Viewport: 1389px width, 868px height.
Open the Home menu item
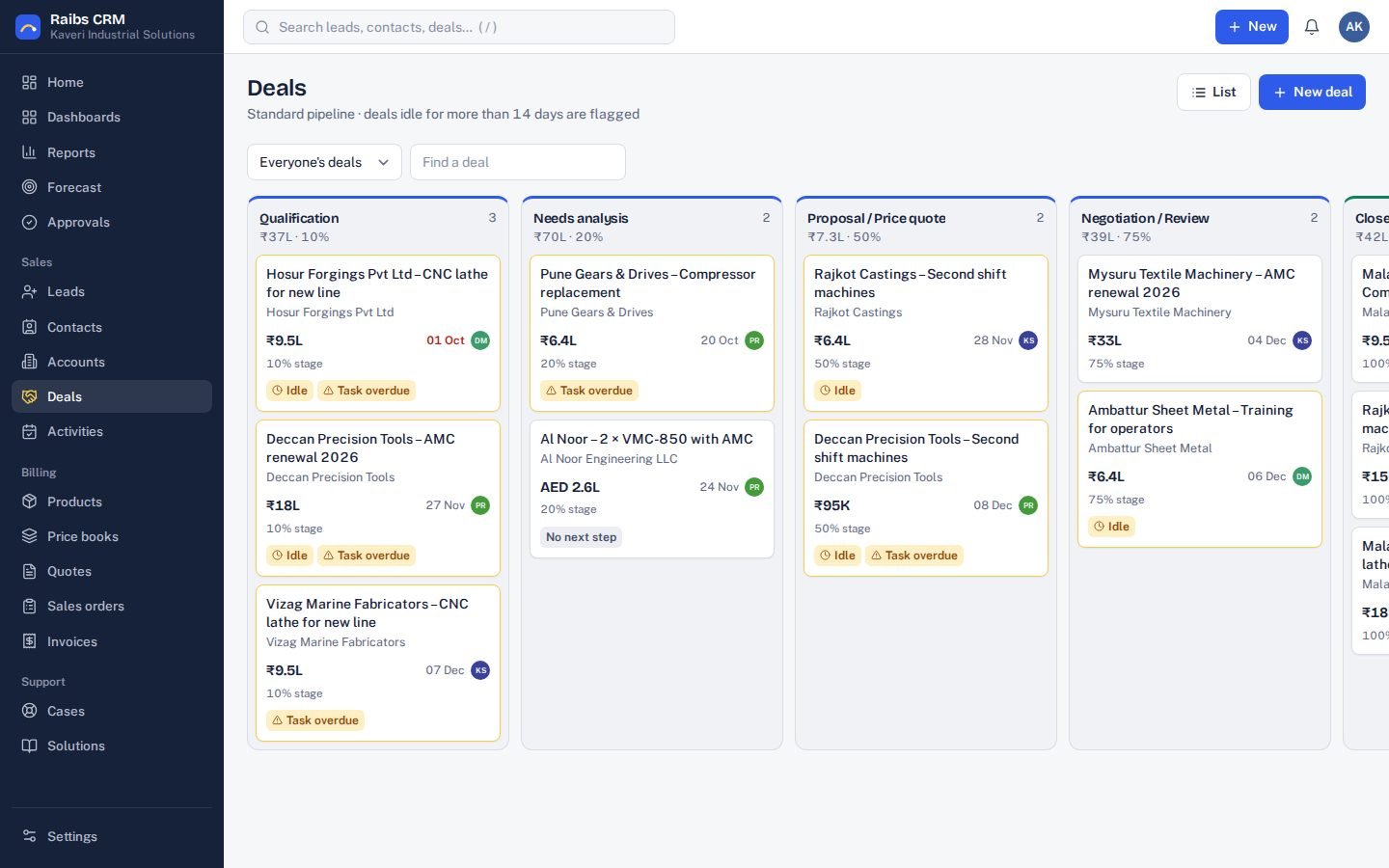coord(112,83)
